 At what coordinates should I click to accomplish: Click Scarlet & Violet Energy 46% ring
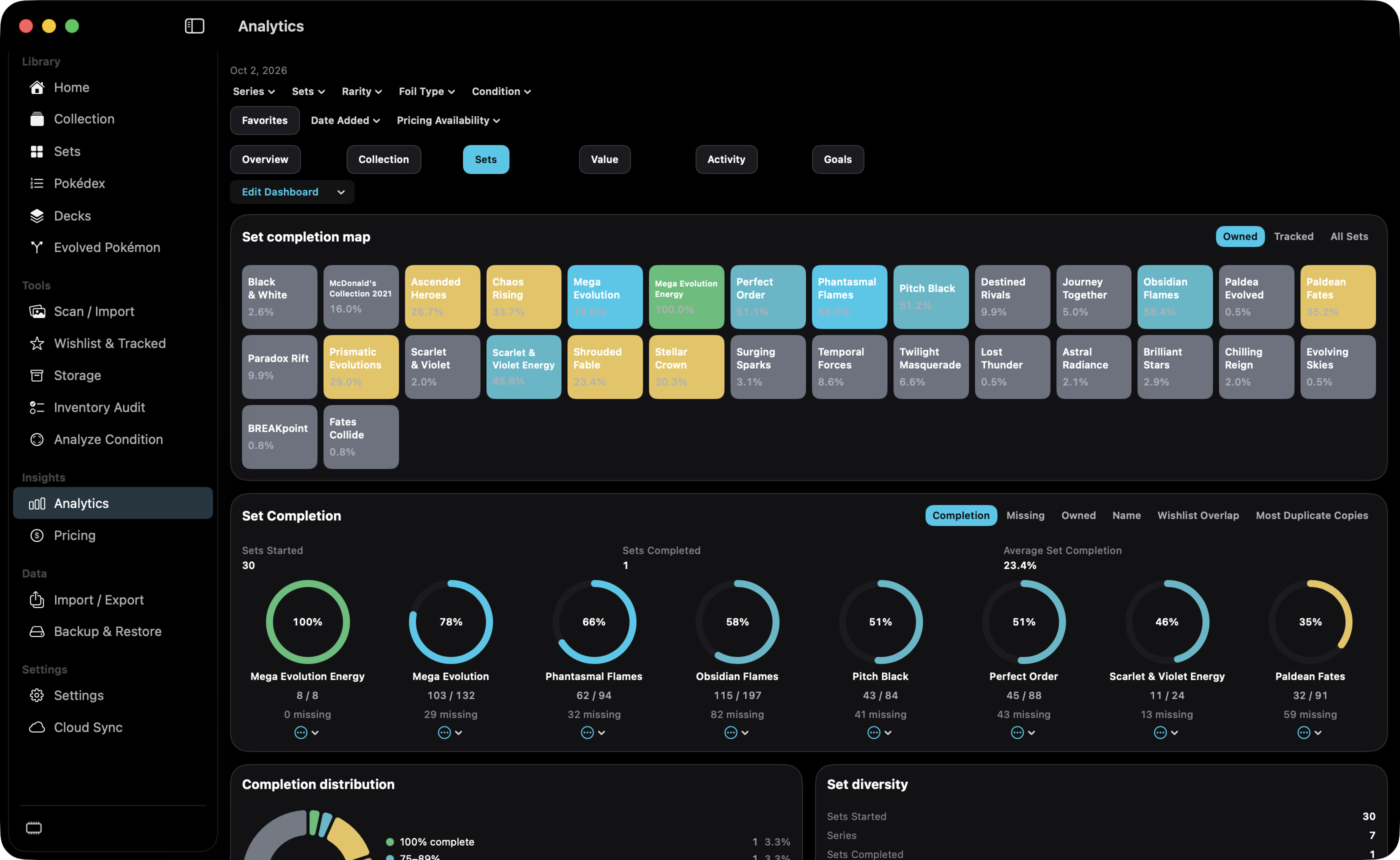1167,621
